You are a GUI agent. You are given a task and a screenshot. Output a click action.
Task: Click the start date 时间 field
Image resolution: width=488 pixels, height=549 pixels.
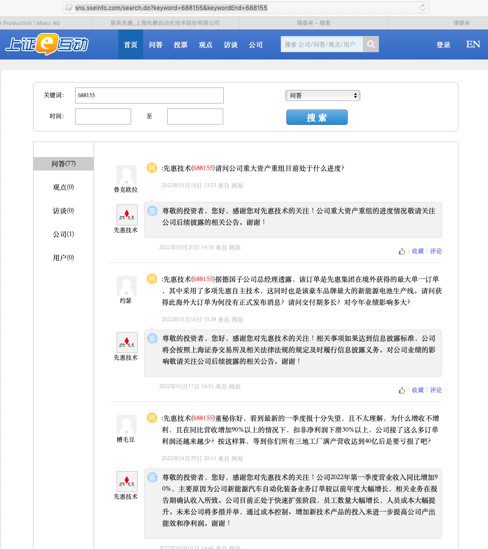pos(103,116)
